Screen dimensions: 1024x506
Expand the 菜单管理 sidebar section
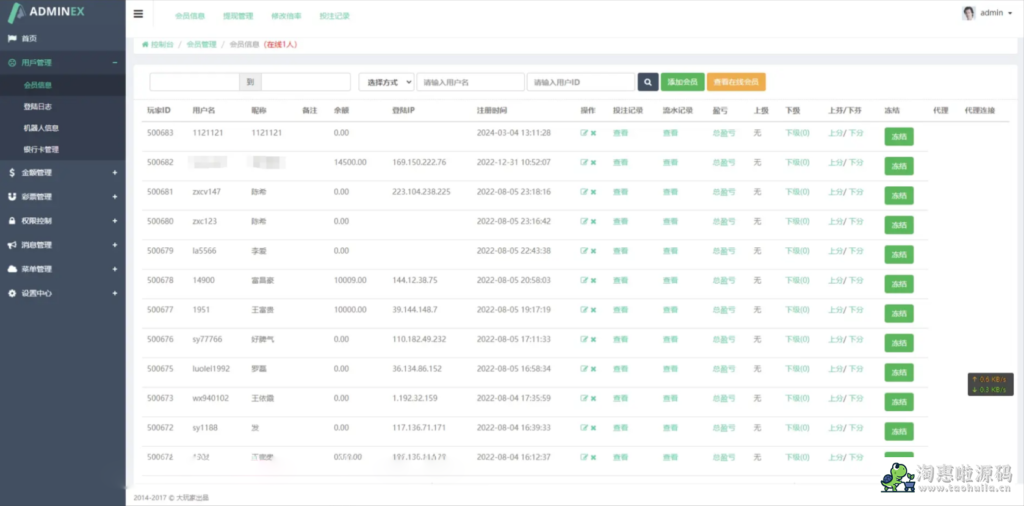63,269
